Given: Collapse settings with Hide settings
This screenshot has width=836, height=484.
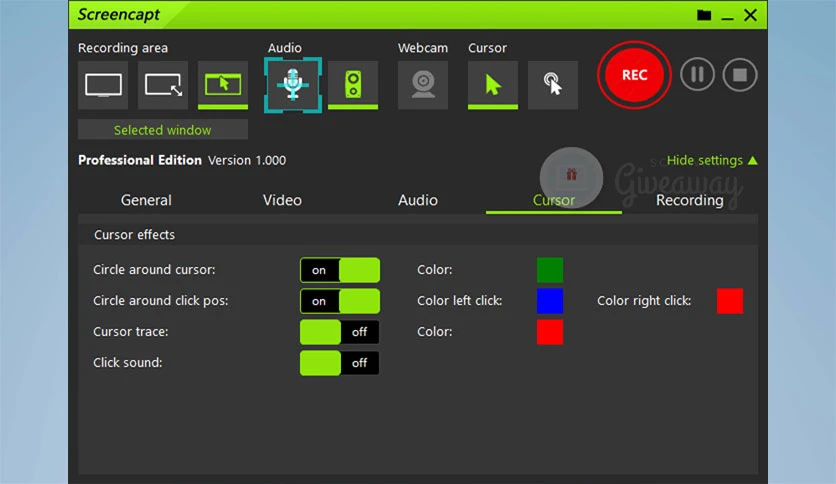Looking at the screenshot, I should (712, 160).
